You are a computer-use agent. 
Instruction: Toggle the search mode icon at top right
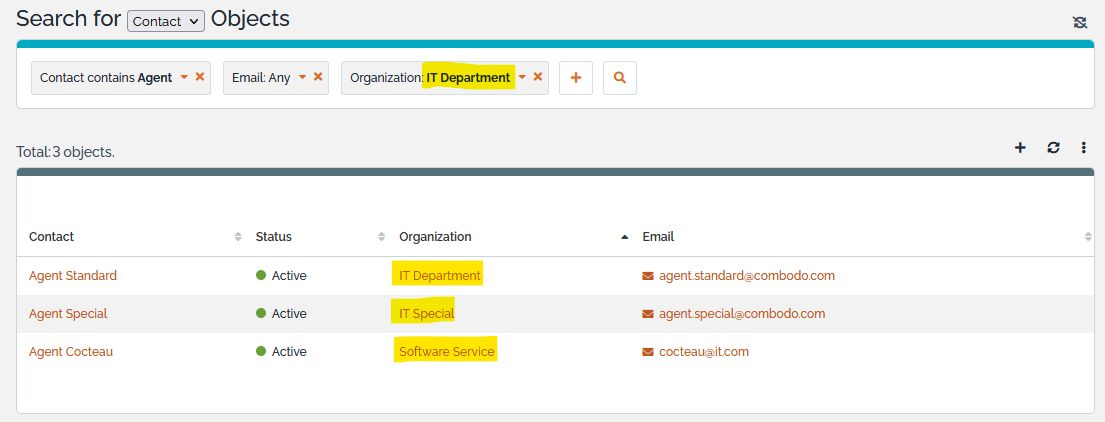pos(1079,22)
